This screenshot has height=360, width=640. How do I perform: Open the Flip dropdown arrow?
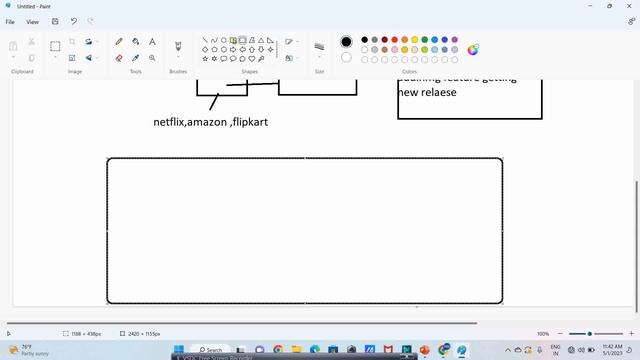pos(98,58)
